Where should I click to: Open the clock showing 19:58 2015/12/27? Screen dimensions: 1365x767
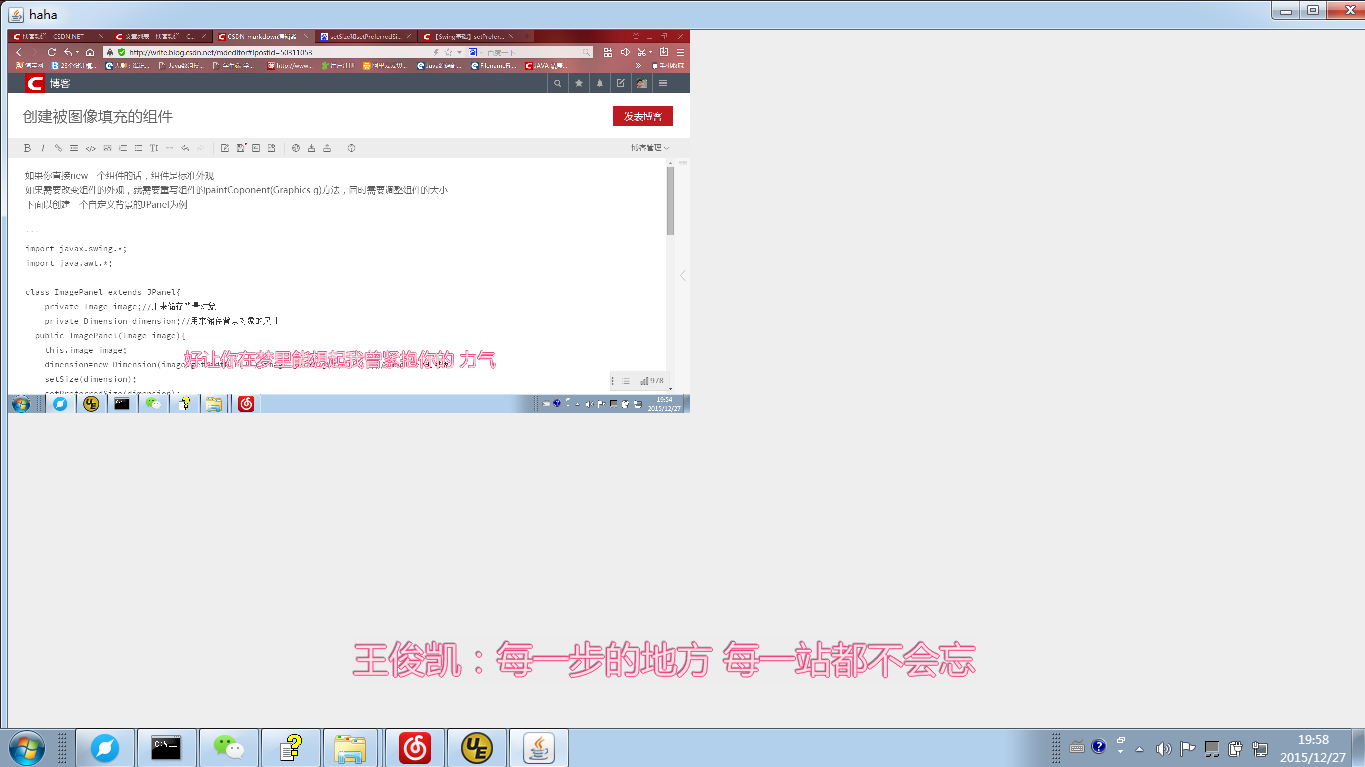(1313, 748)
